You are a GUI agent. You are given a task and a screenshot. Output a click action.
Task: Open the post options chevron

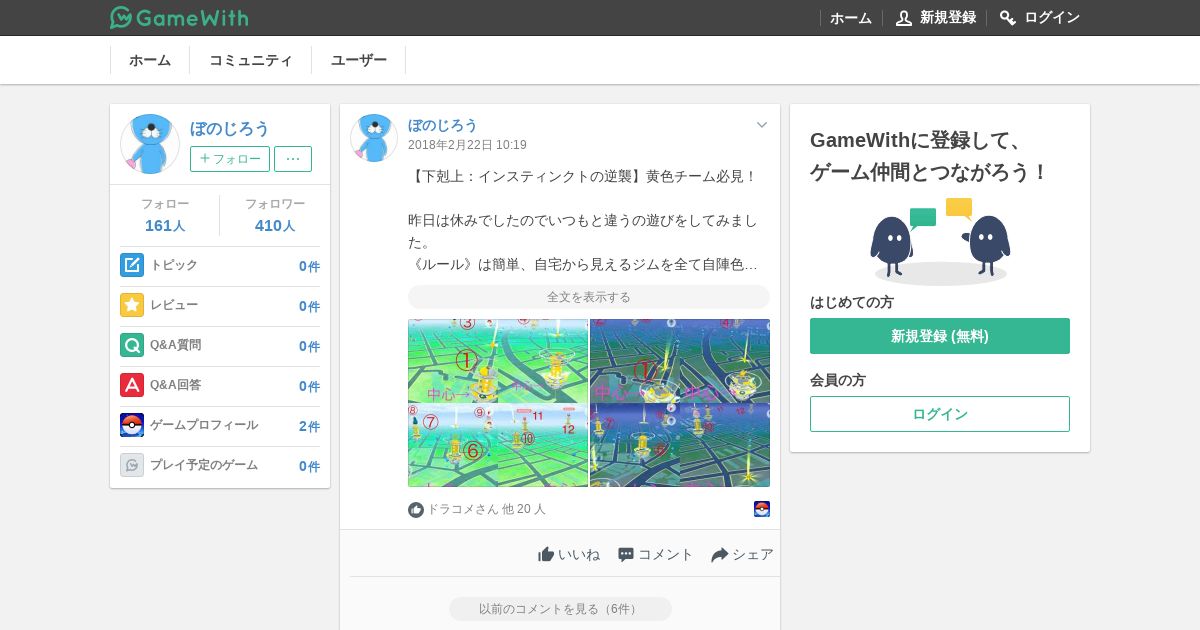point(762,125)
